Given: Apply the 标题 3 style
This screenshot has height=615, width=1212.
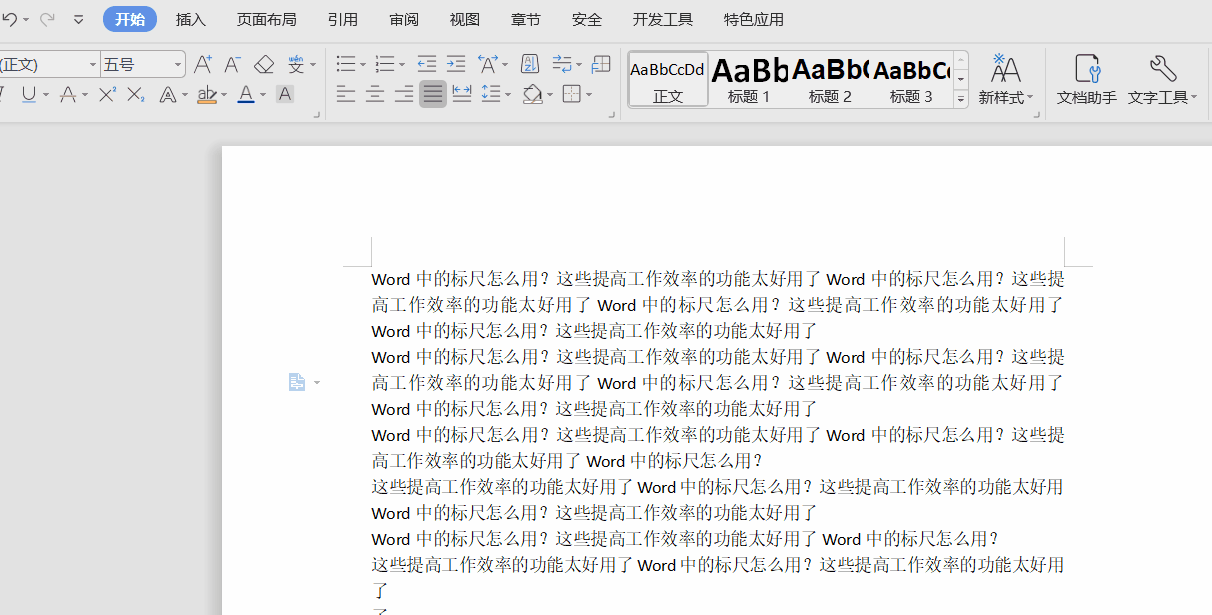Looking at the screenshot, I should click(x=911, y=79).
